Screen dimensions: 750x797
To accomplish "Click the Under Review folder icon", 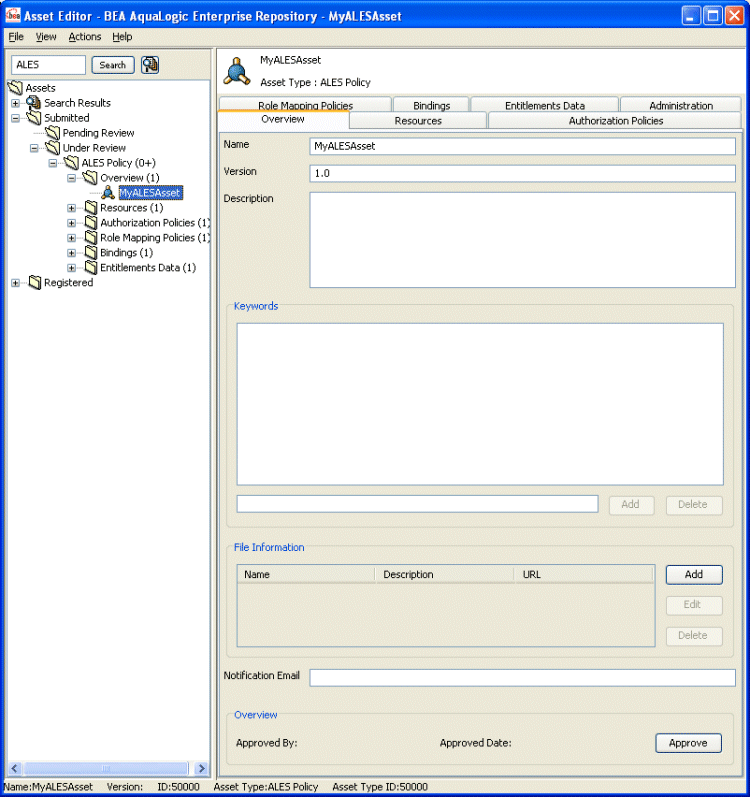I will point(52,147).
